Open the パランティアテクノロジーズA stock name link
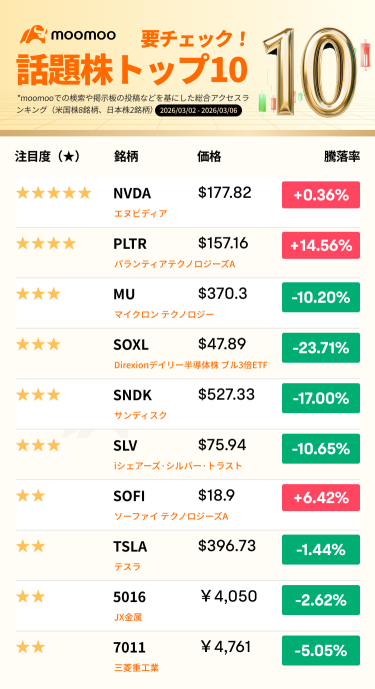 tap(174, 264)
